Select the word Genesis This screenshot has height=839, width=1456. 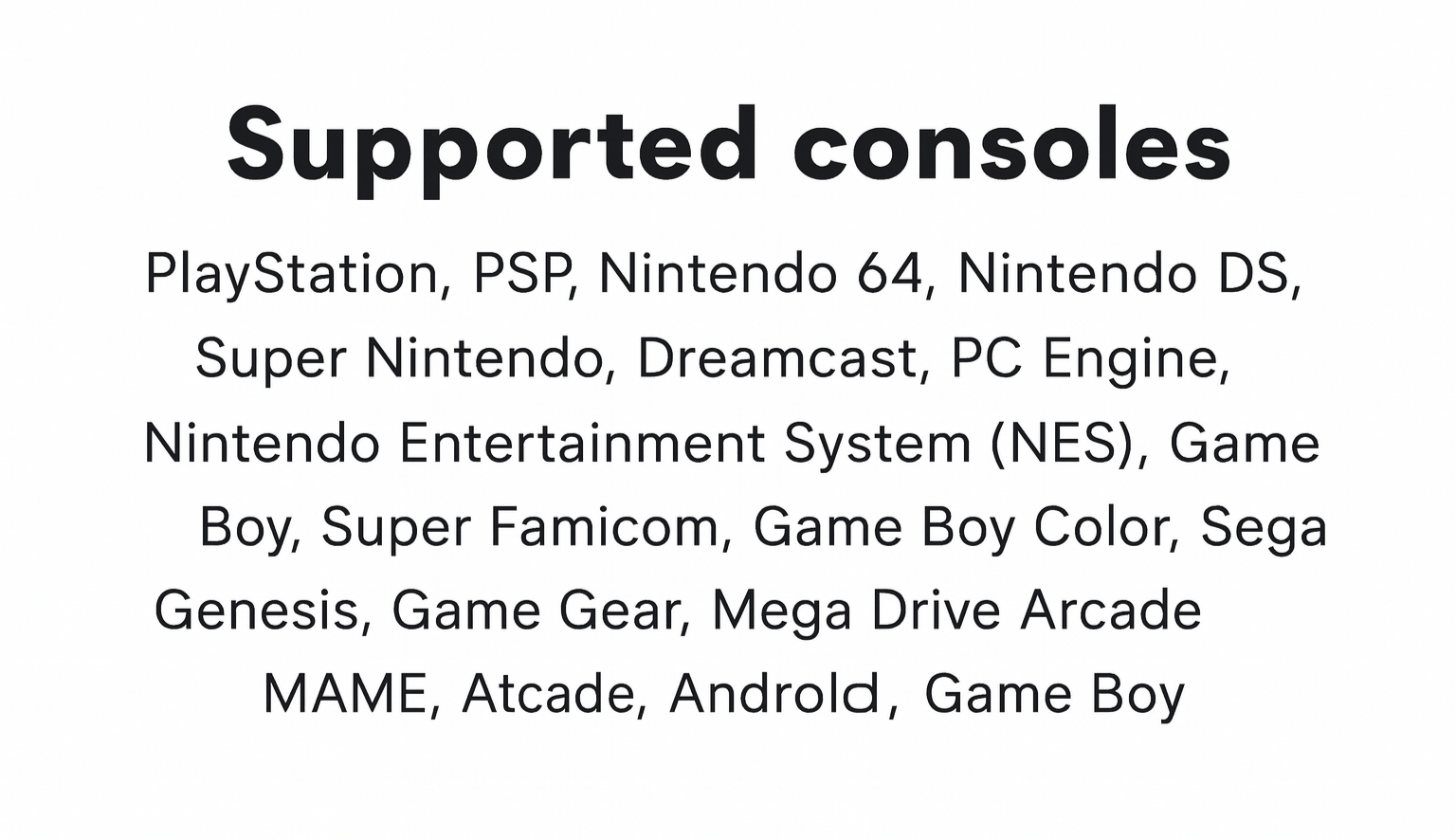256,611
